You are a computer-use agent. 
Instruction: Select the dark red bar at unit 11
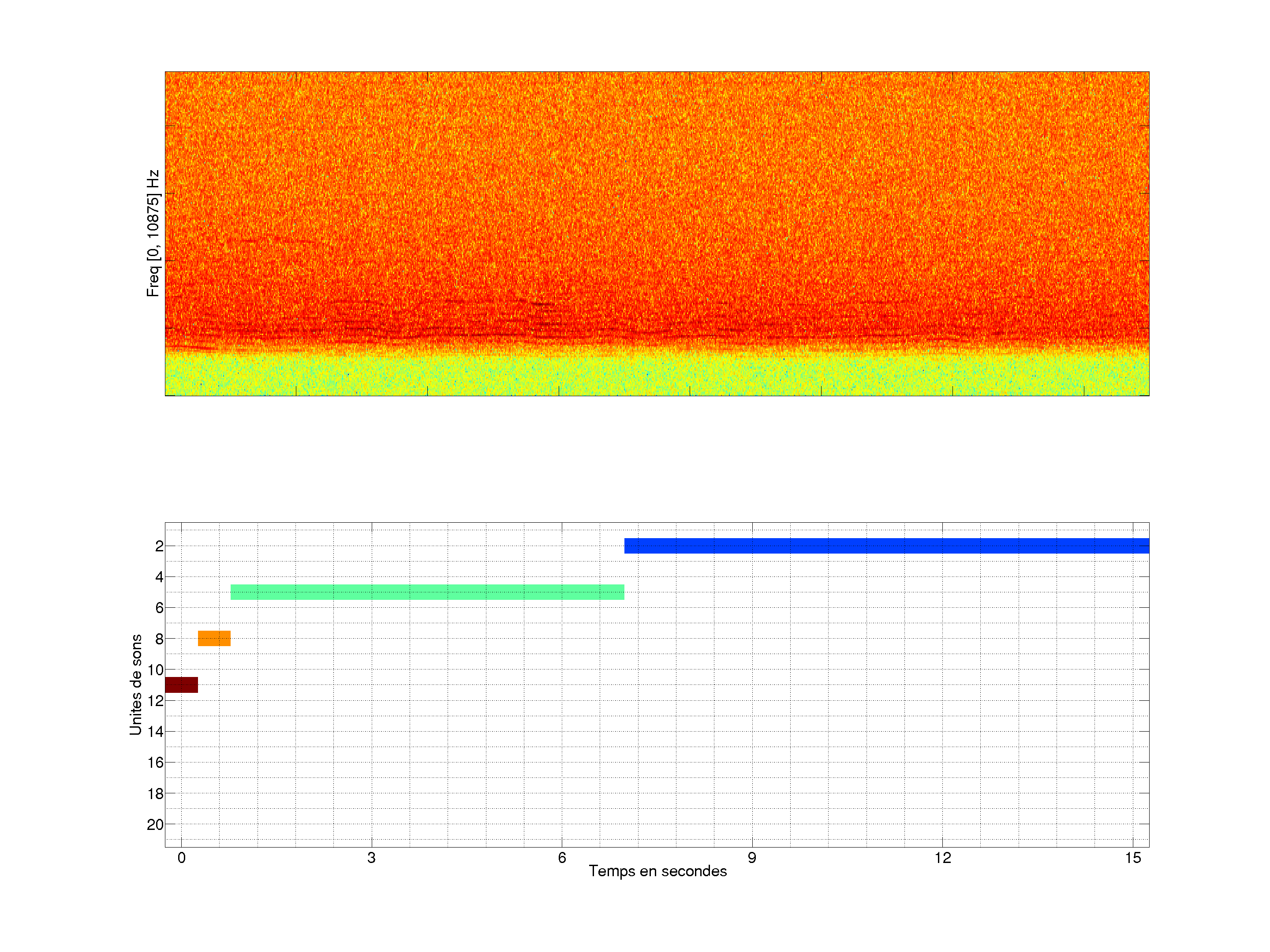(x=181, y=684)
